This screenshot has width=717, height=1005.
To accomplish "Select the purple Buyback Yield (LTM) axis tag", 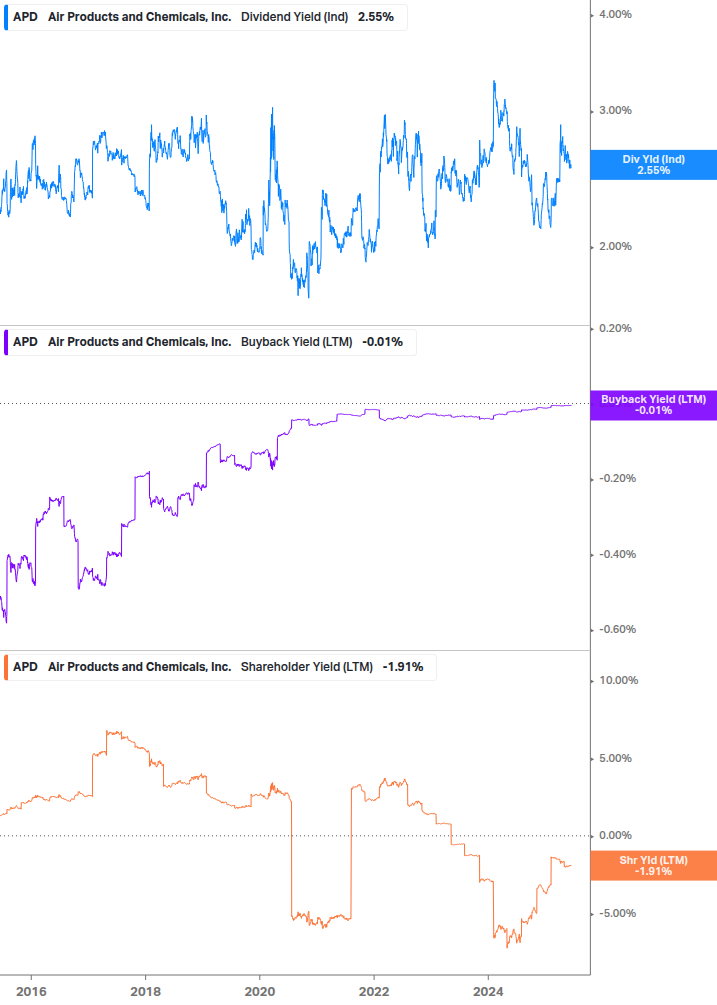I will [x=653, y=405].
